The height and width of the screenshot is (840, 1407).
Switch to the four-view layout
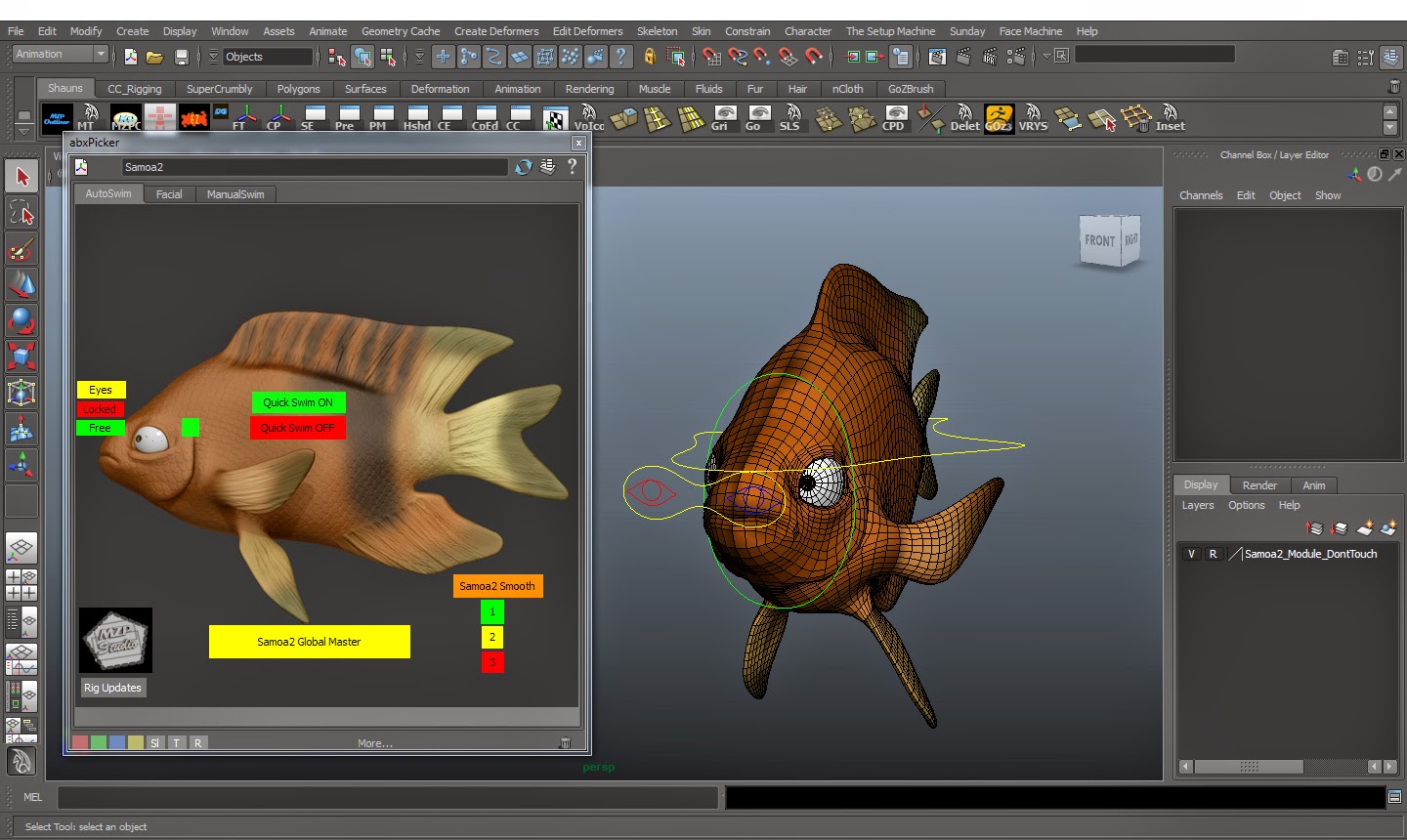click(21, 585)
